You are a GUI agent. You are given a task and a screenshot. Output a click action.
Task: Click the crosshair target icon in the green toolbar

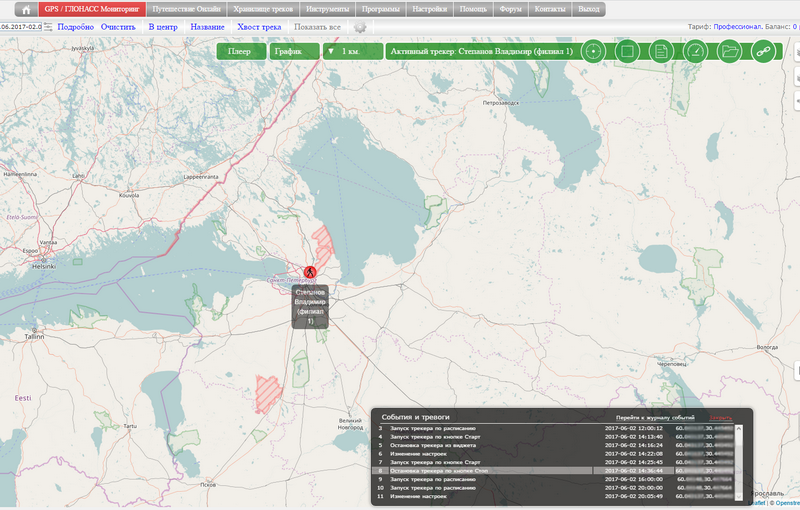[x=593, y=50]
